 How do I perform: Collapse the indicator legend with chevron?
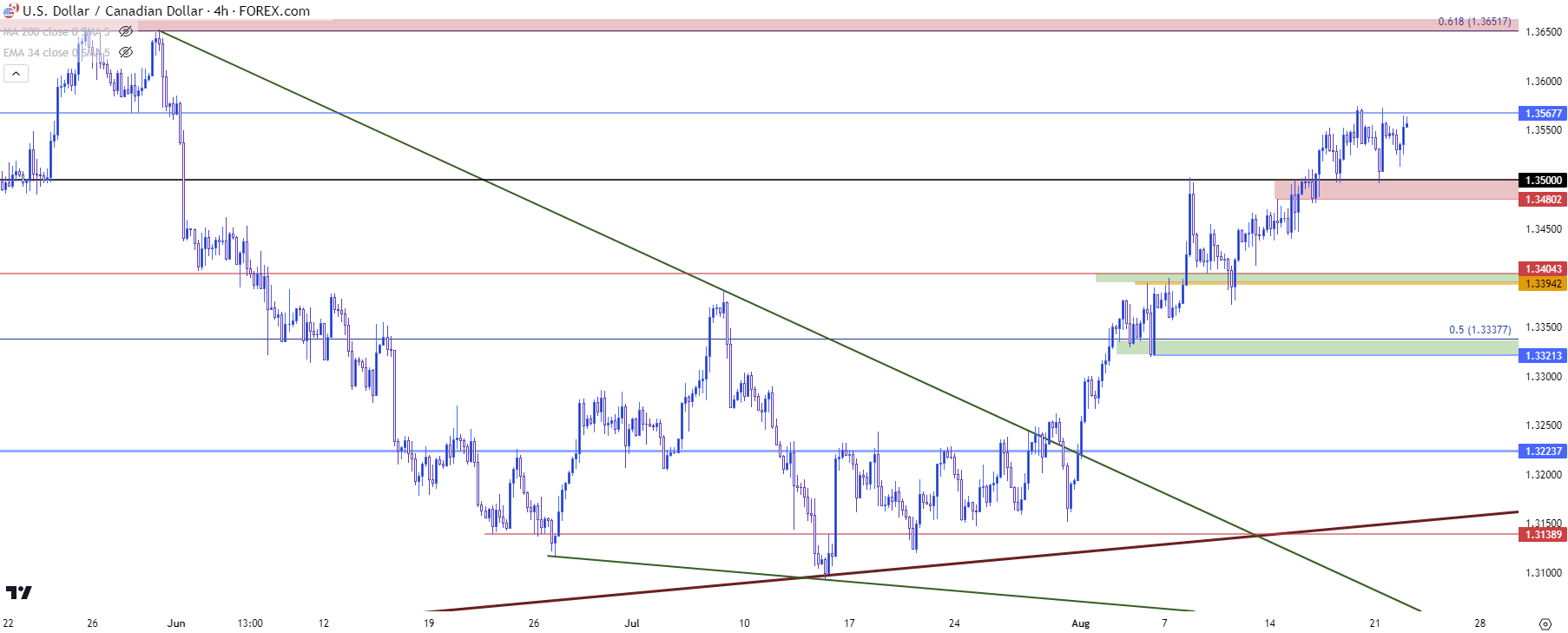tap(16, 74)
